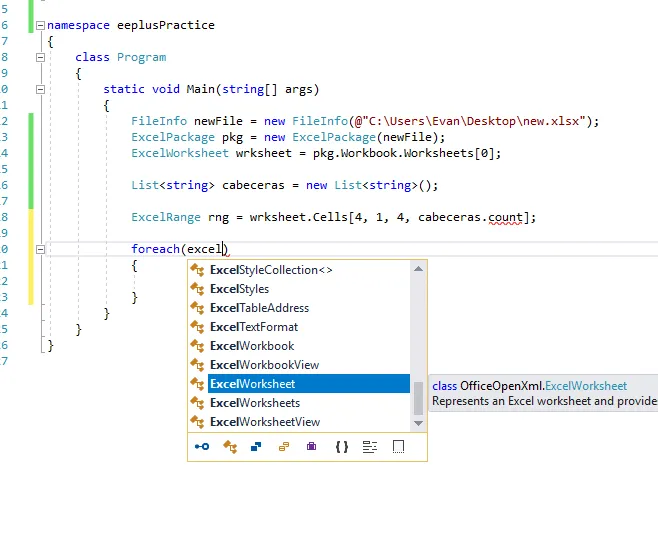This screenshot has height=551, width=658.
Task: Click 'Worksheets[0]' indexer in code
Action: [x=449, y=153]
